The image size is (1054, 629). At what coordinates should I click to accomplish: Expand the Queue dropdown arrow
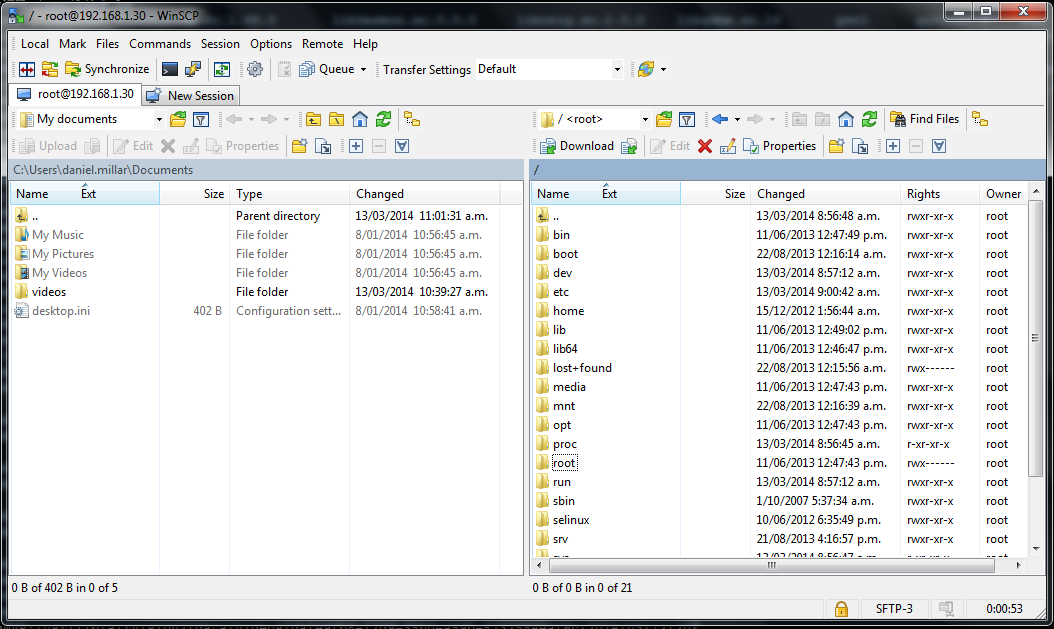click(364, 69)
